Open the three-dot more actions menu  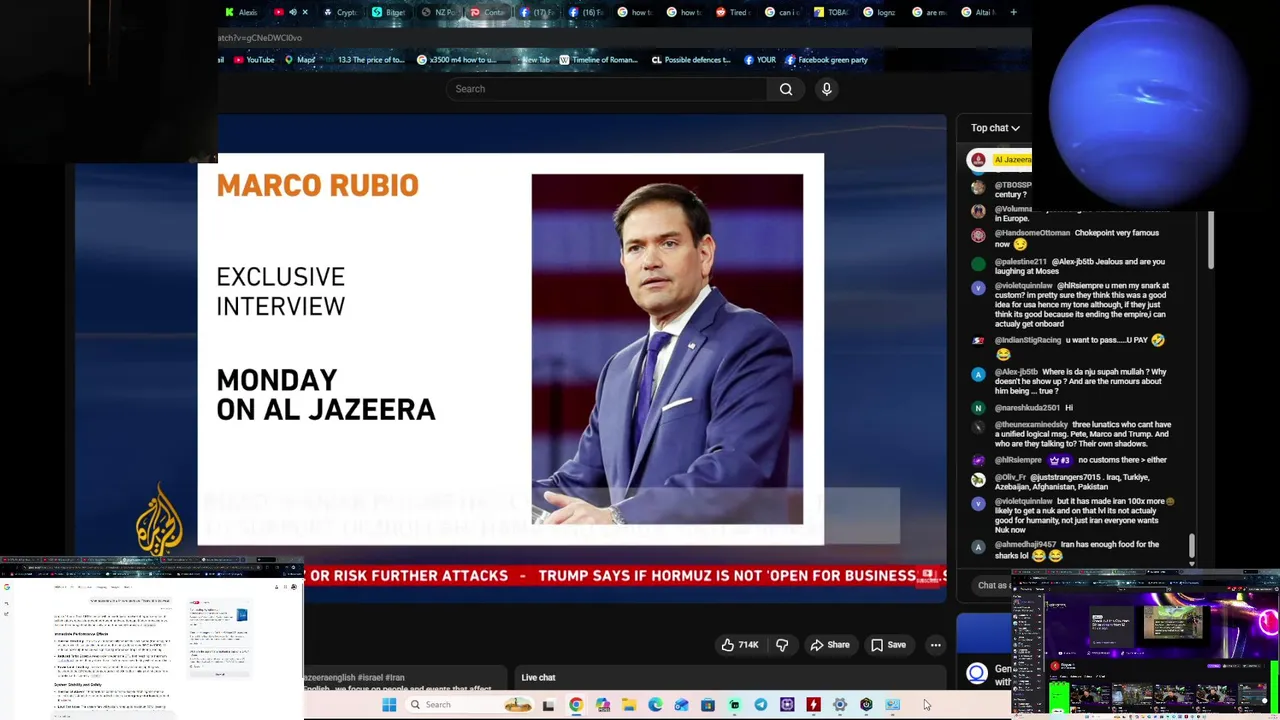(935, 645)
